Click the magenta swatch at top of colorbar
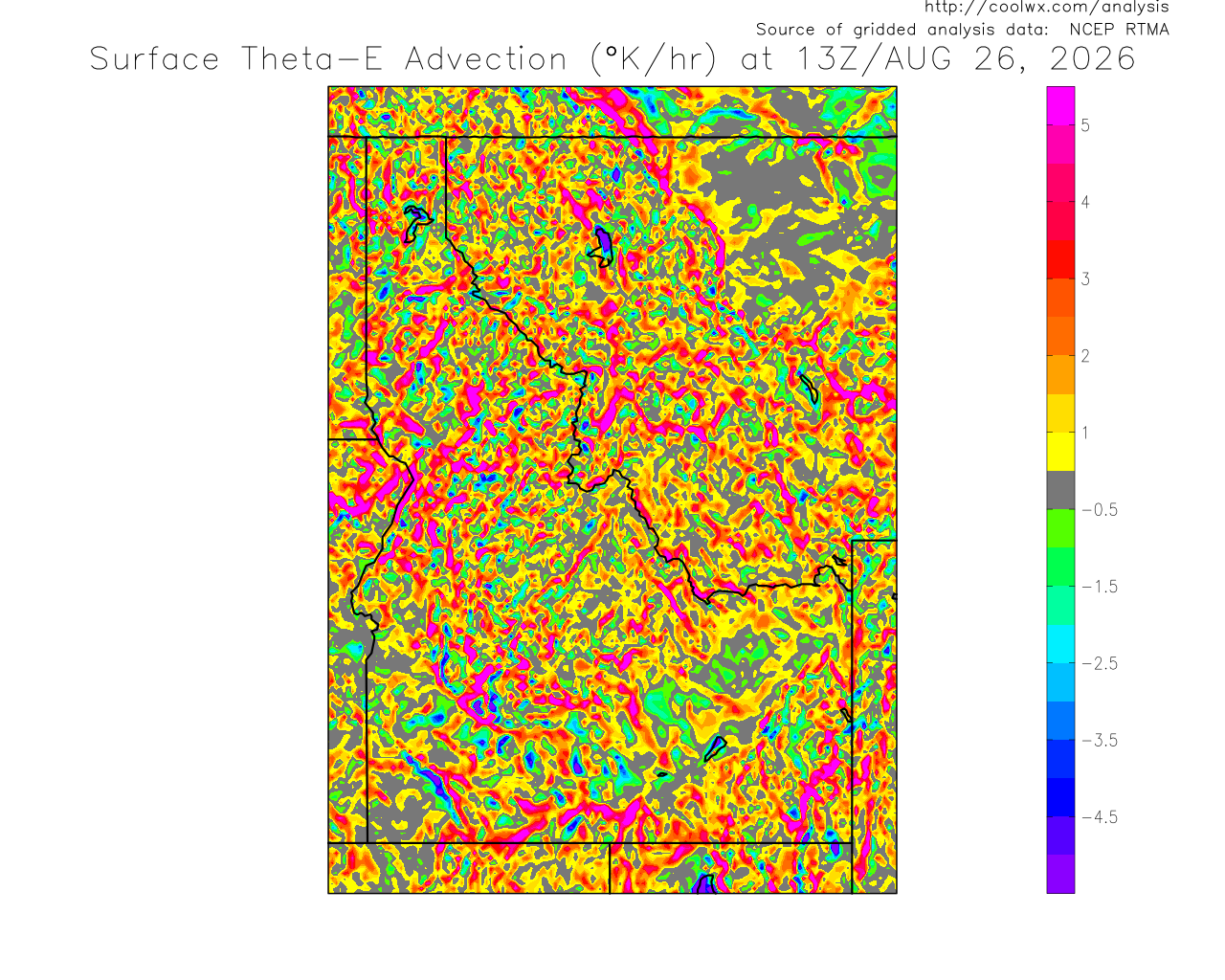Image resolution: width=1225 pixels, height=980 pixels. coord(1060,105)
